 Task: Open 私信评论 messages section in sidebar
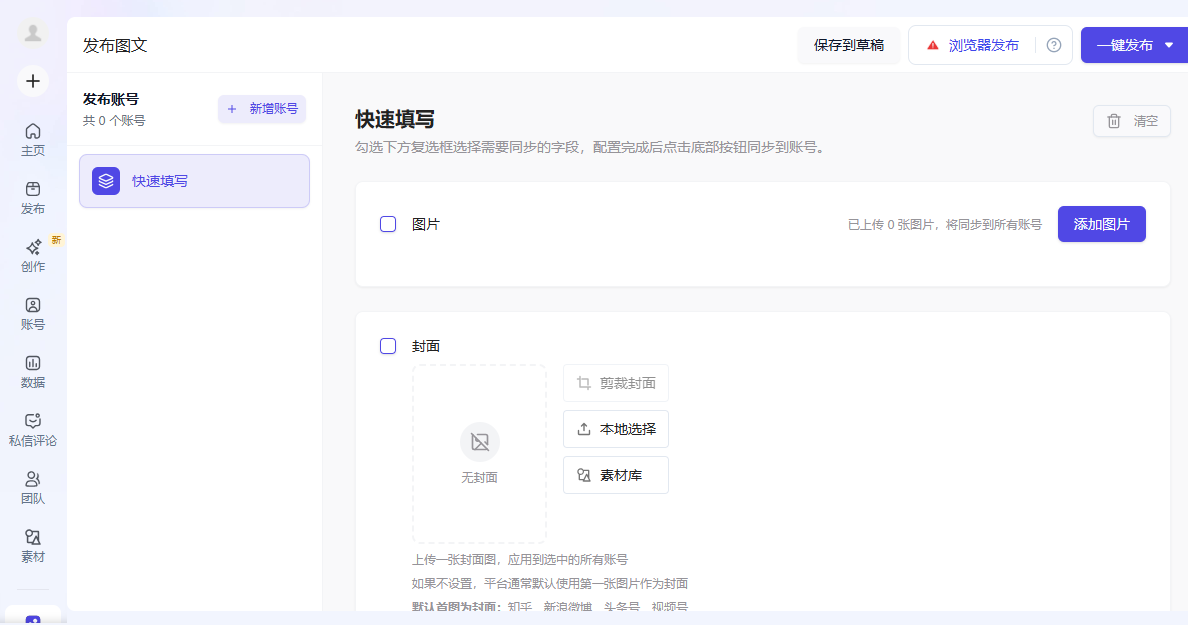point(33,430)
